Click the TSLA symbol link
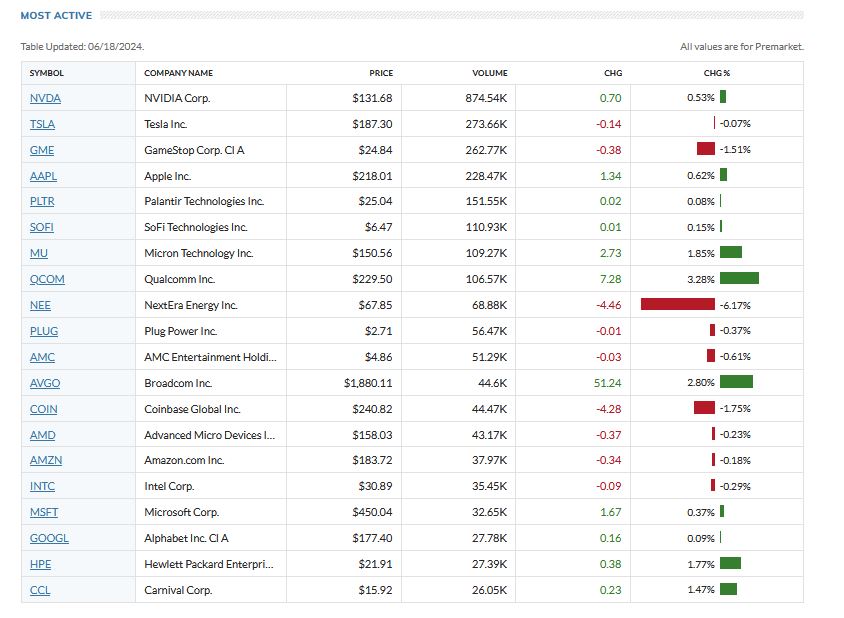 [42, 124]
